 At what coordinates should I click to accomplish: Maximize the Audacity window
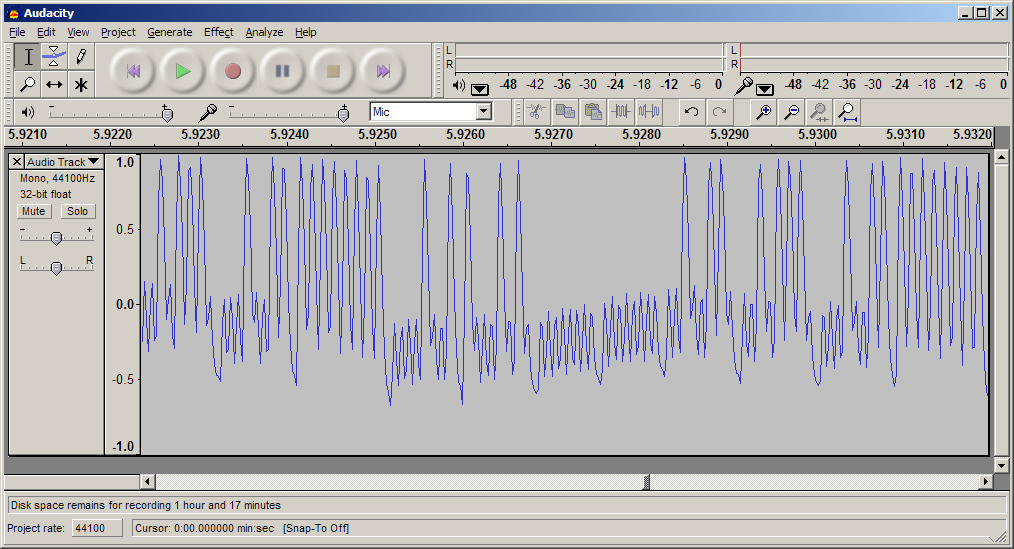pos(982,12)
